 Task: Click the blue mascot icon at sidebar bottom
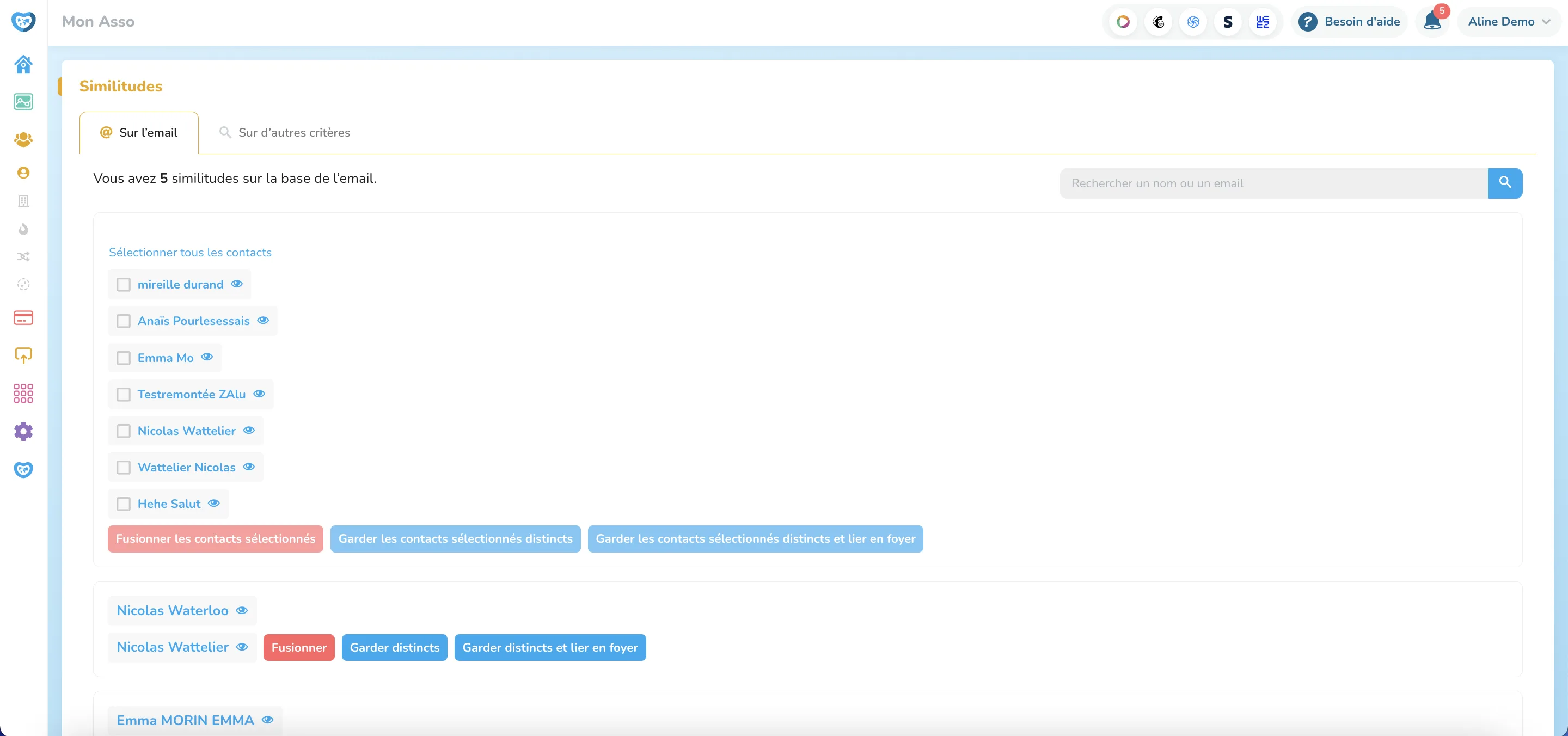tap(23, 469)
